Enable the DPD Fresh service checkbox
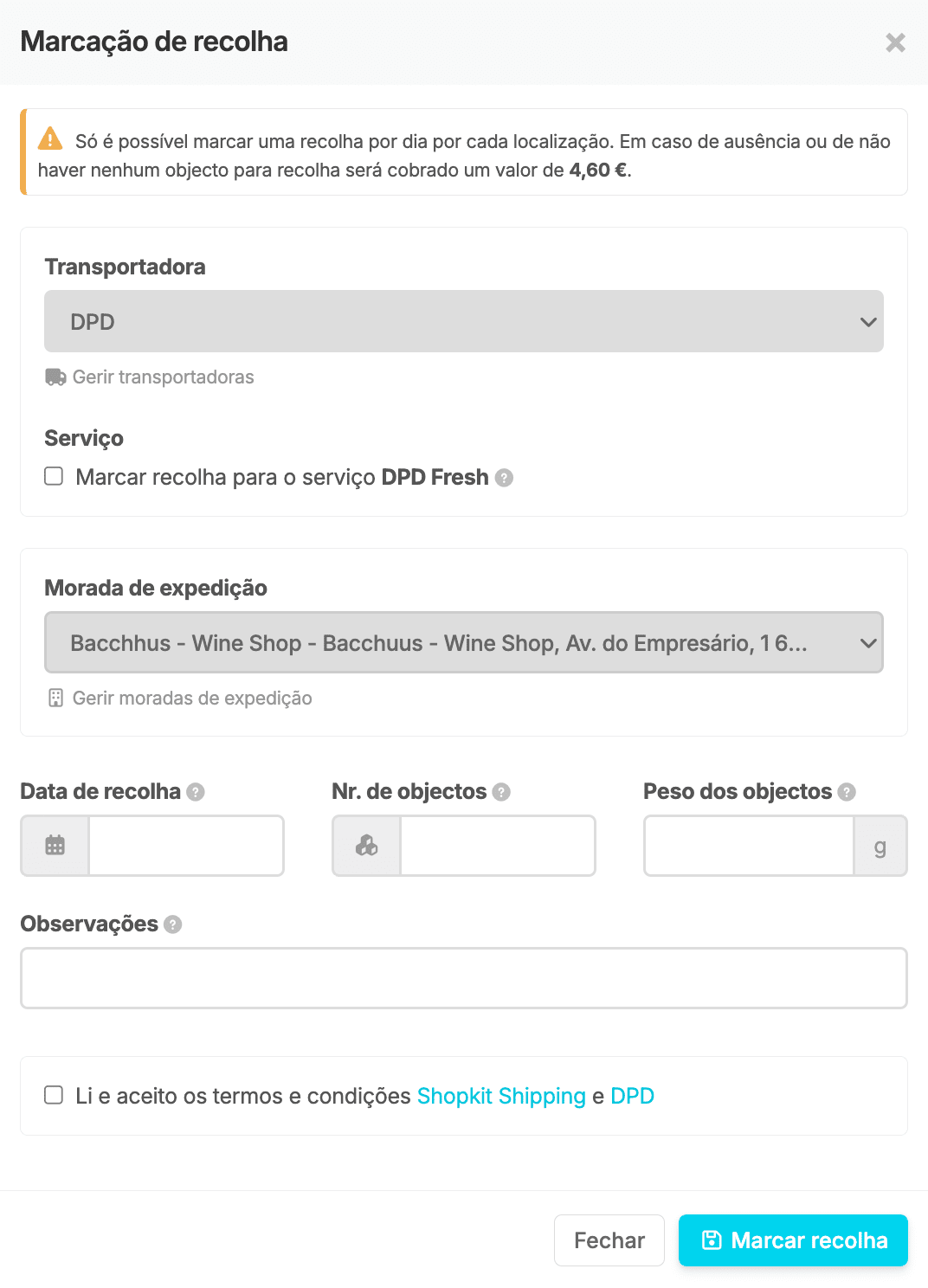The height and width of the screenshot is (1288, 928). point(54,477)
